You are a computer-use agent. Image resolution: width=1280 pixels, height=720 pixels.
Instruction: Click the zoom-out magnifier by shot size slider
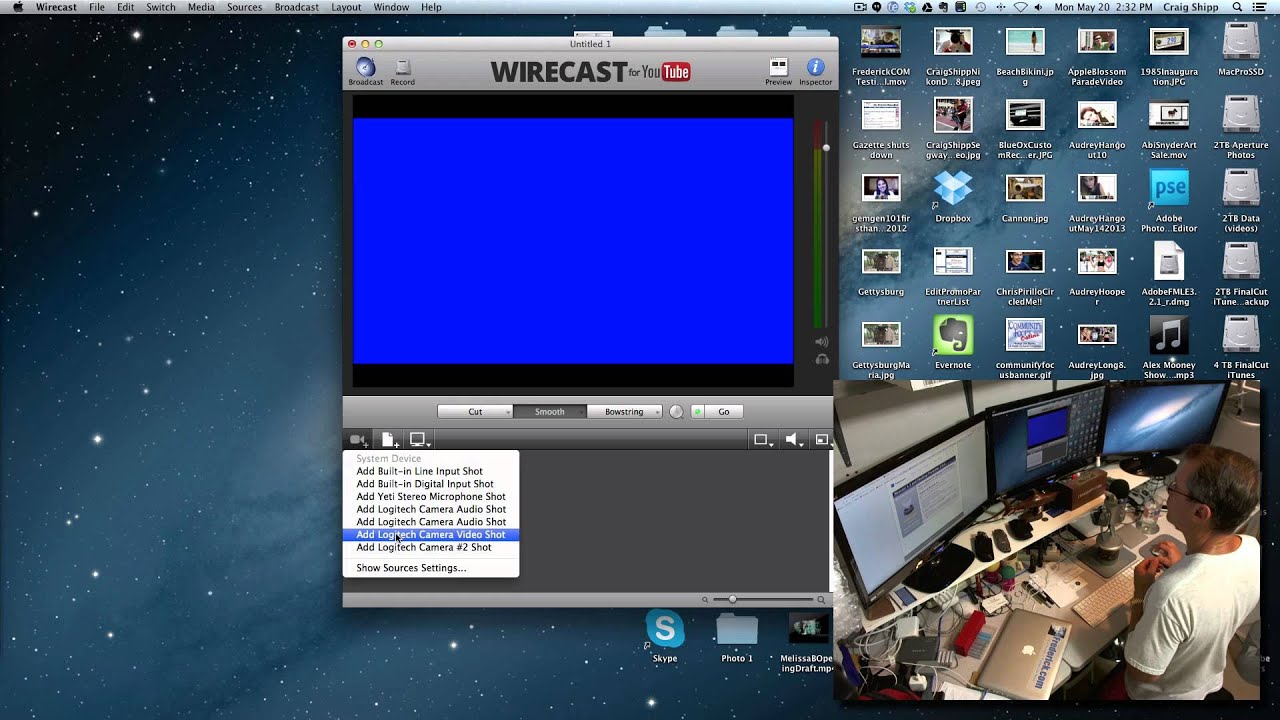(x=705, y=600)
